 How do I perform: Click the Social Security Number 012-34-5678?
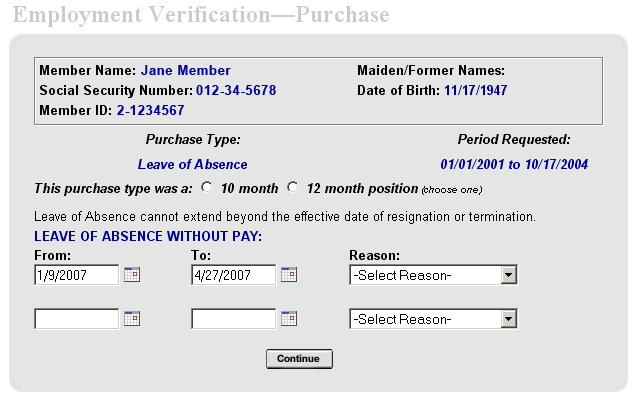tap(236, 90)
